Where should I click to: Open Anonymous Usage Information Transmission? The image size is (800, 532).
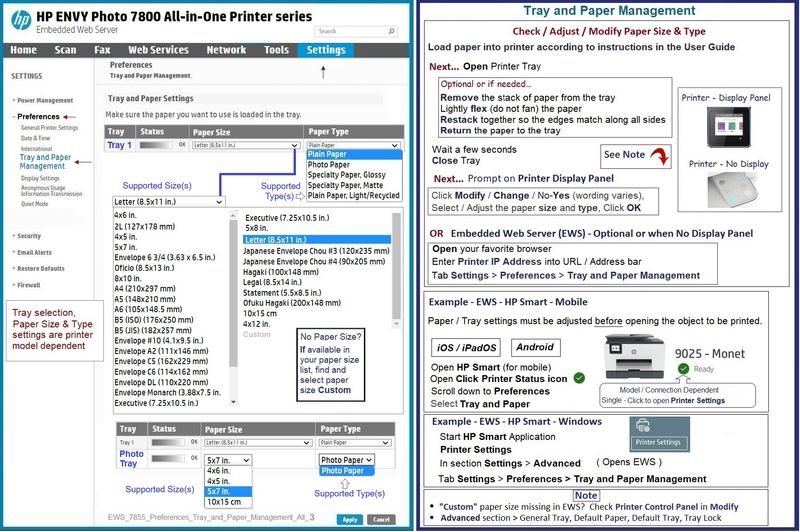click(x=51, y=191)
